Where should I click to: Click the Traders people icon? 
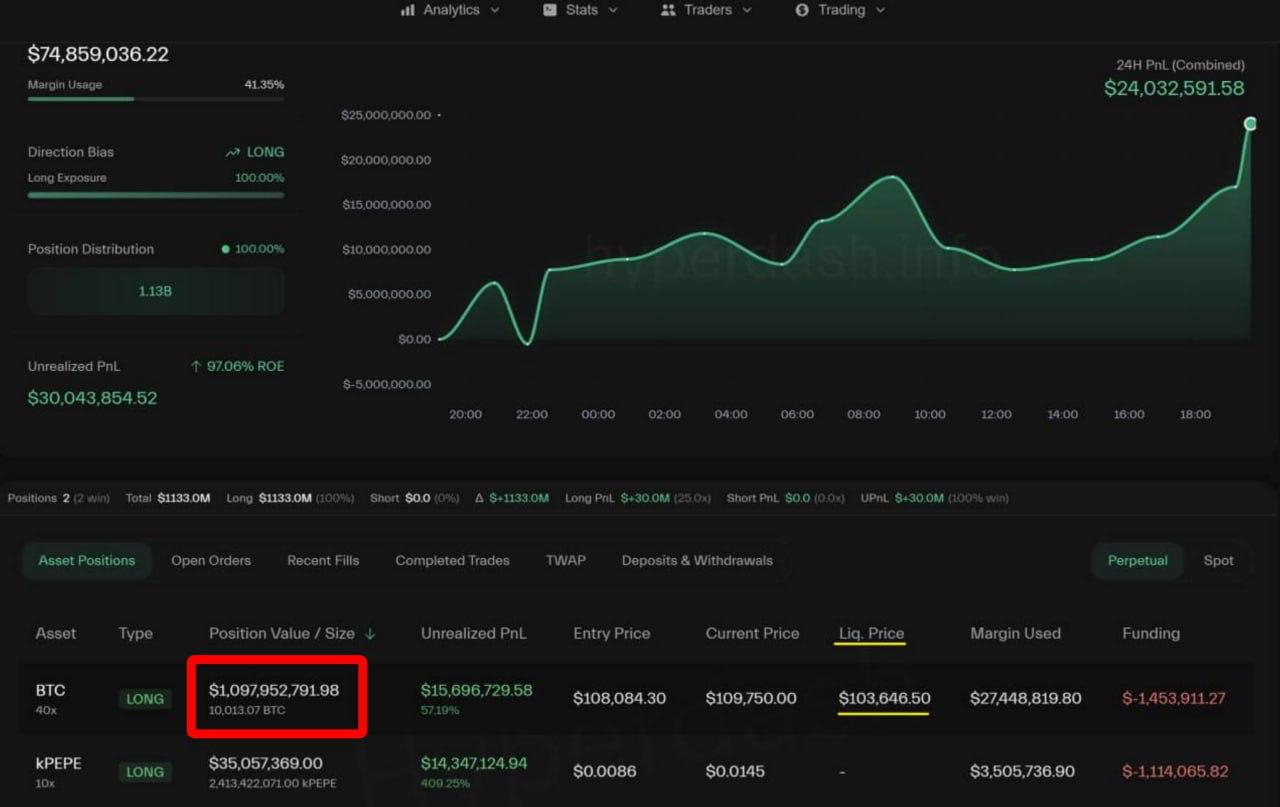tap(668, 10)
